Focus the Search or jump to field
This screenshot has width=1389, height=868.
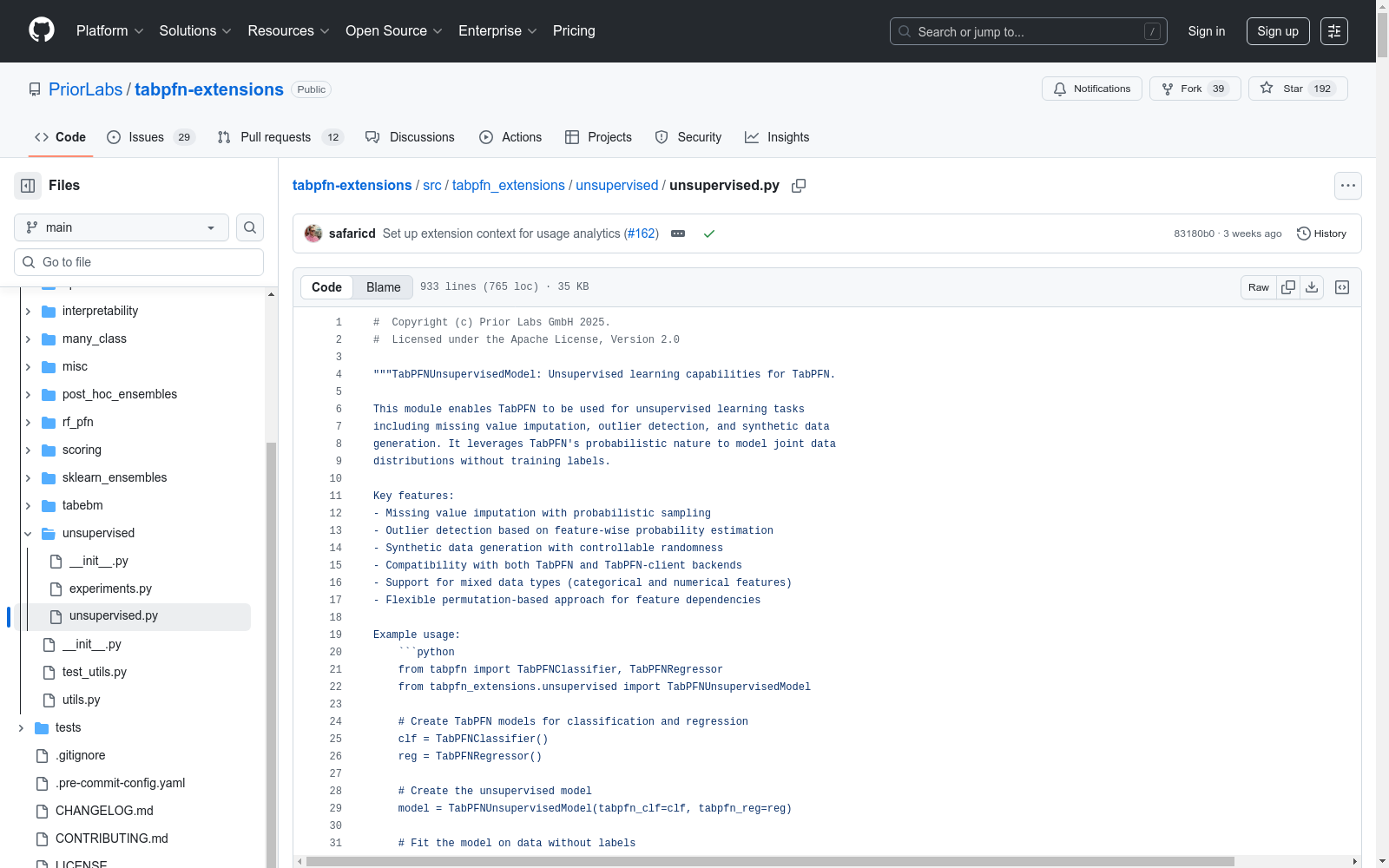(x=1029, y=31)
